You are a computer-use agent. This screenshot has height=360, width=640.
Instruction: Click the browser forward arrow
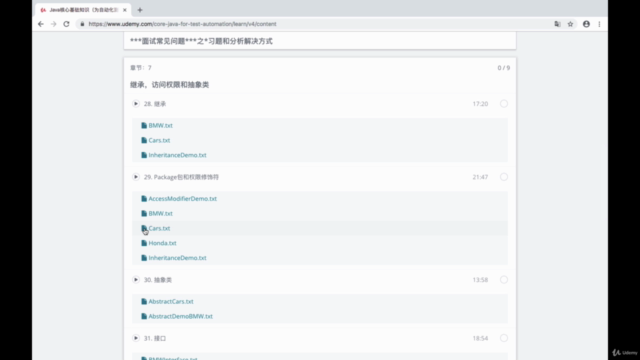pyautogui.click(x=53, y=24)
